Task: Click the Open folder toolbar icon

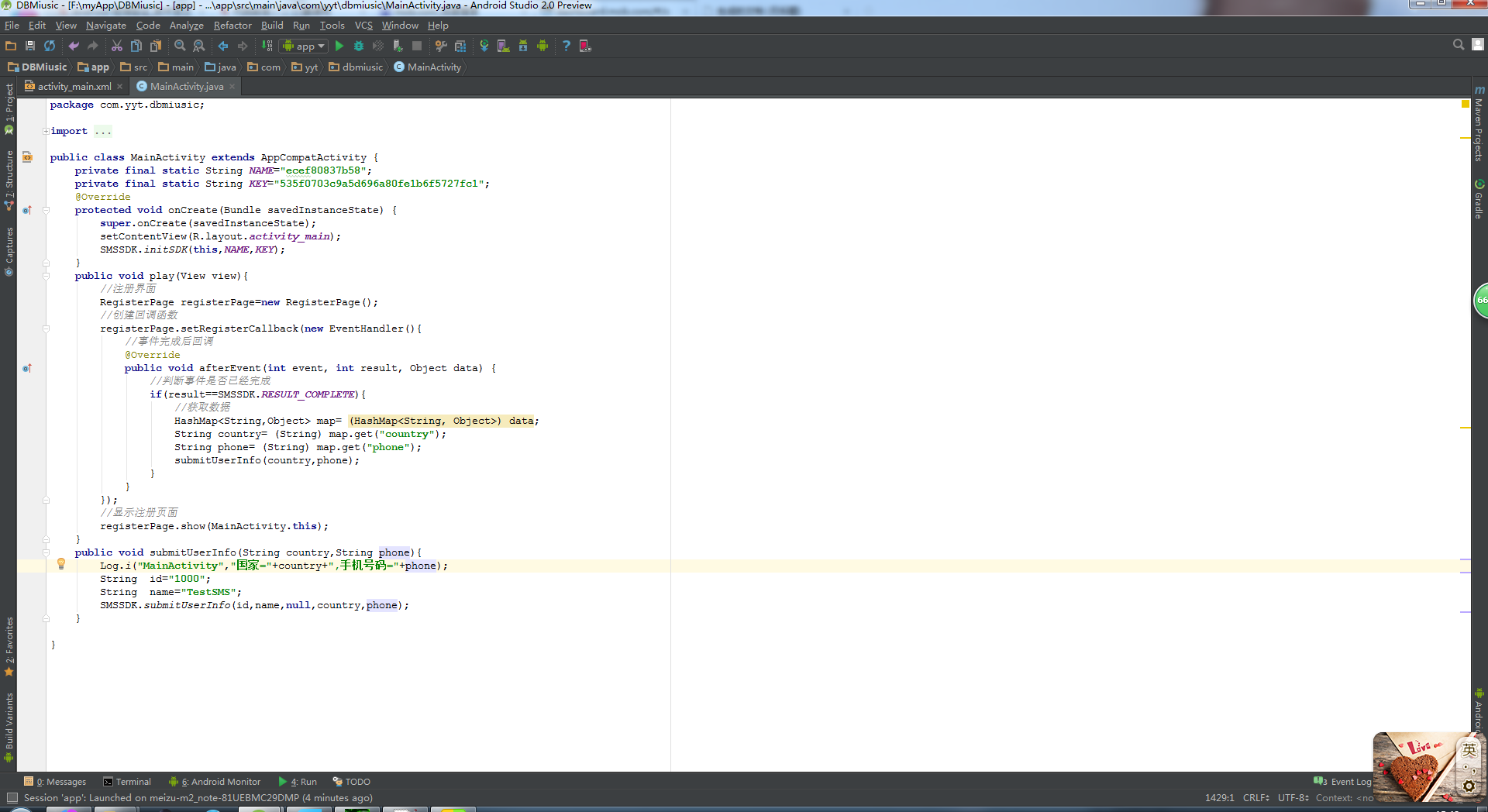Action: (x=11, y=46)
